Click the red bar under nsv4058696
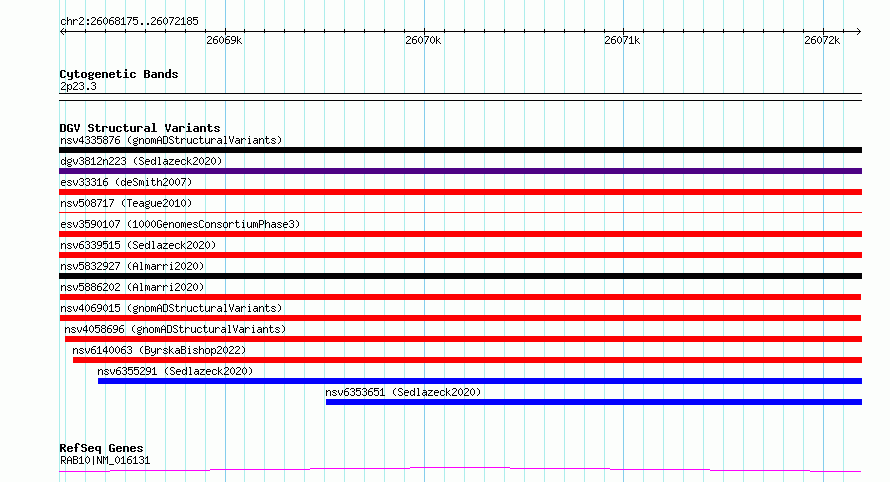Image resolution: width=890 pixels, height=482 pixels. [463, 339]
